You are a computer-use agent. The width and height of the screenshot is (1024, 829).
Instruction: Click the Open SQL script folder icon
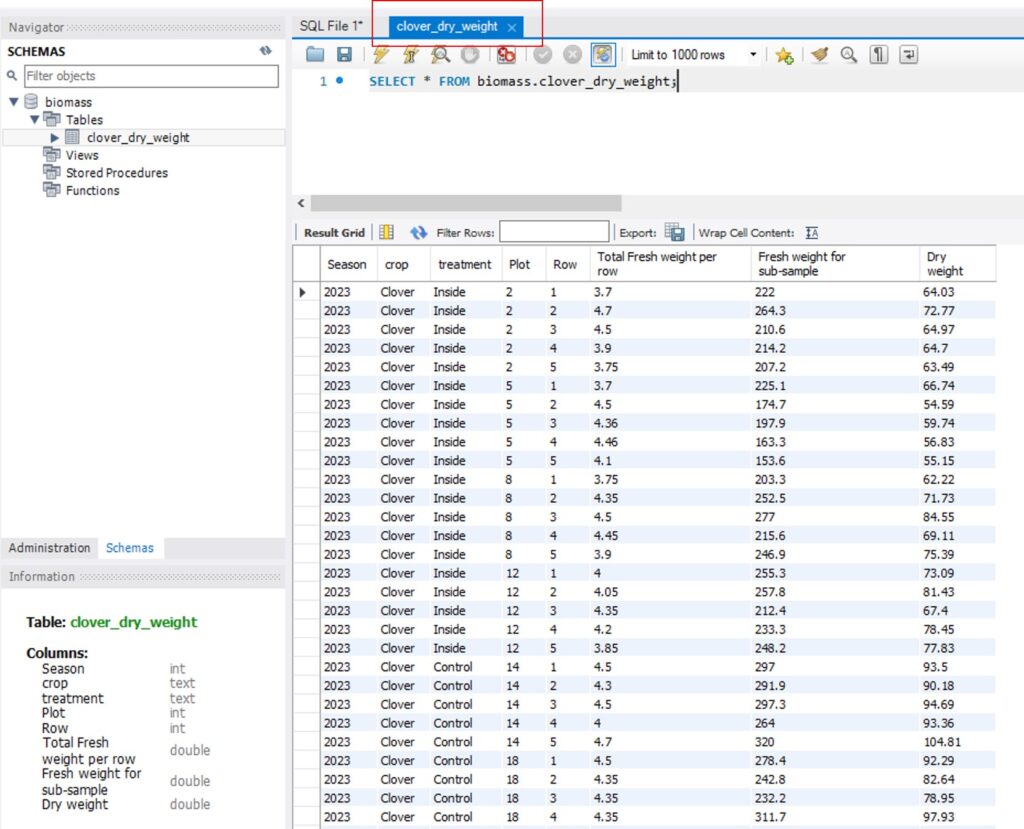pyautogui.click(x=315, y=55)
